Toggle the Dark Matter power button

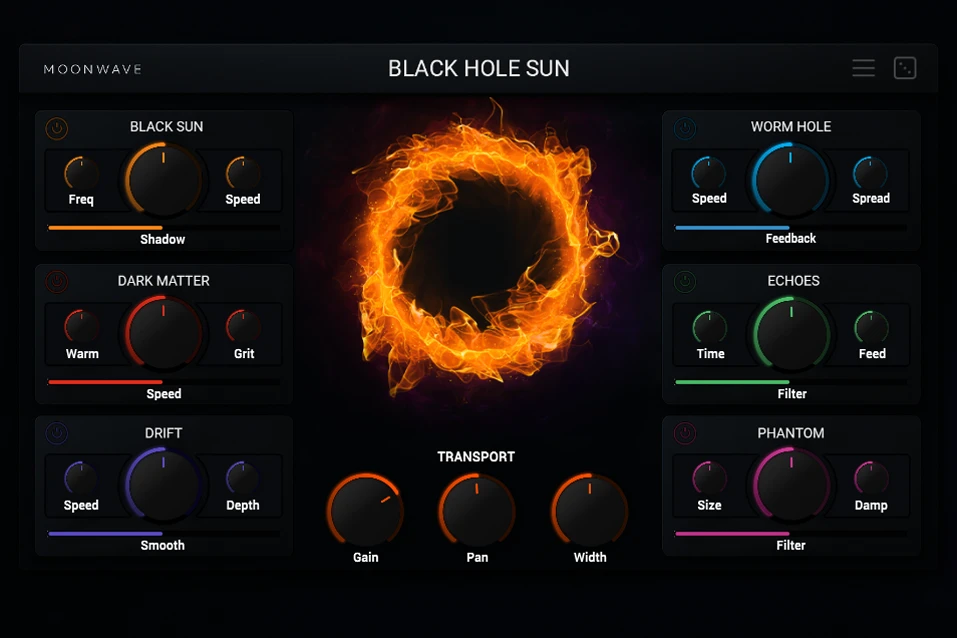57,281
